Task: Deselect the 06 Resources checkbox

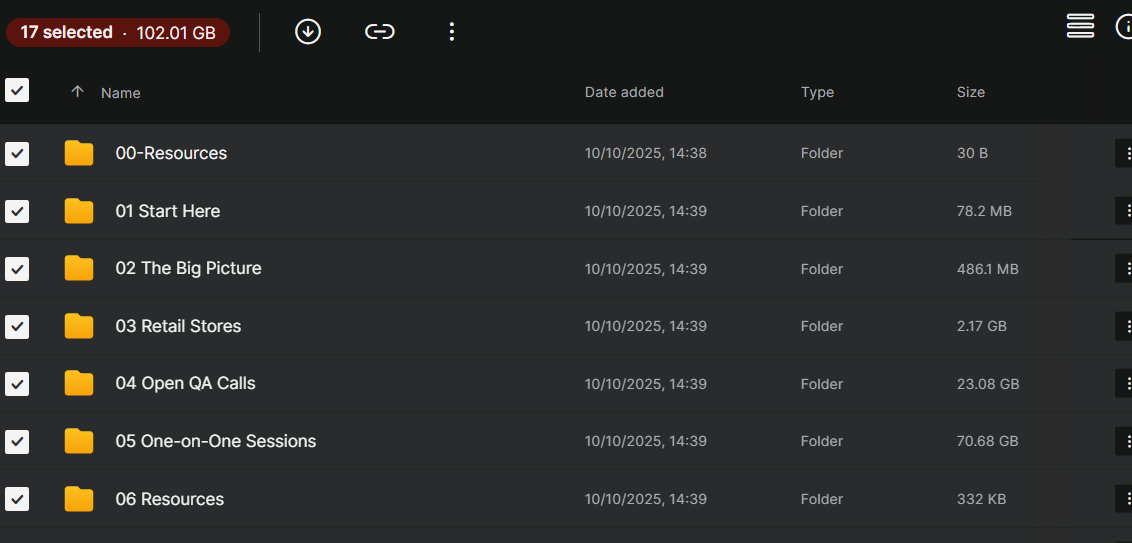Action: pyautogui.click(x=17, y=499)
